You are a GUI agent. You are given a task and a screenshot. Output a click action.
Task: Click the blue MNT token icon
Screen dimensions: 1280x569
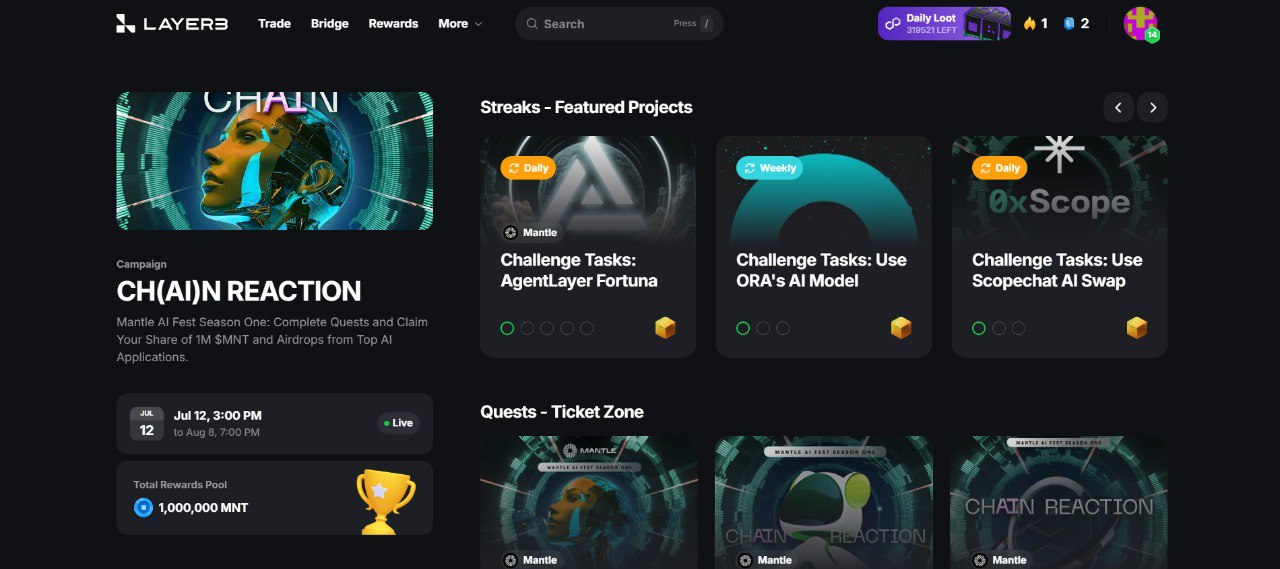click(x=143, y=508)
